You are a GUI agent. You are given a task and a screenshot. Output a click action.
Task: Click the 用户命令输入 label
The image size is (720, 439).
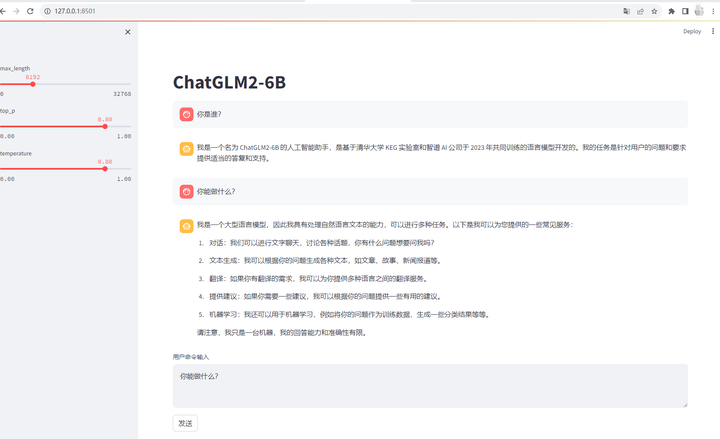tap(191, 357)
